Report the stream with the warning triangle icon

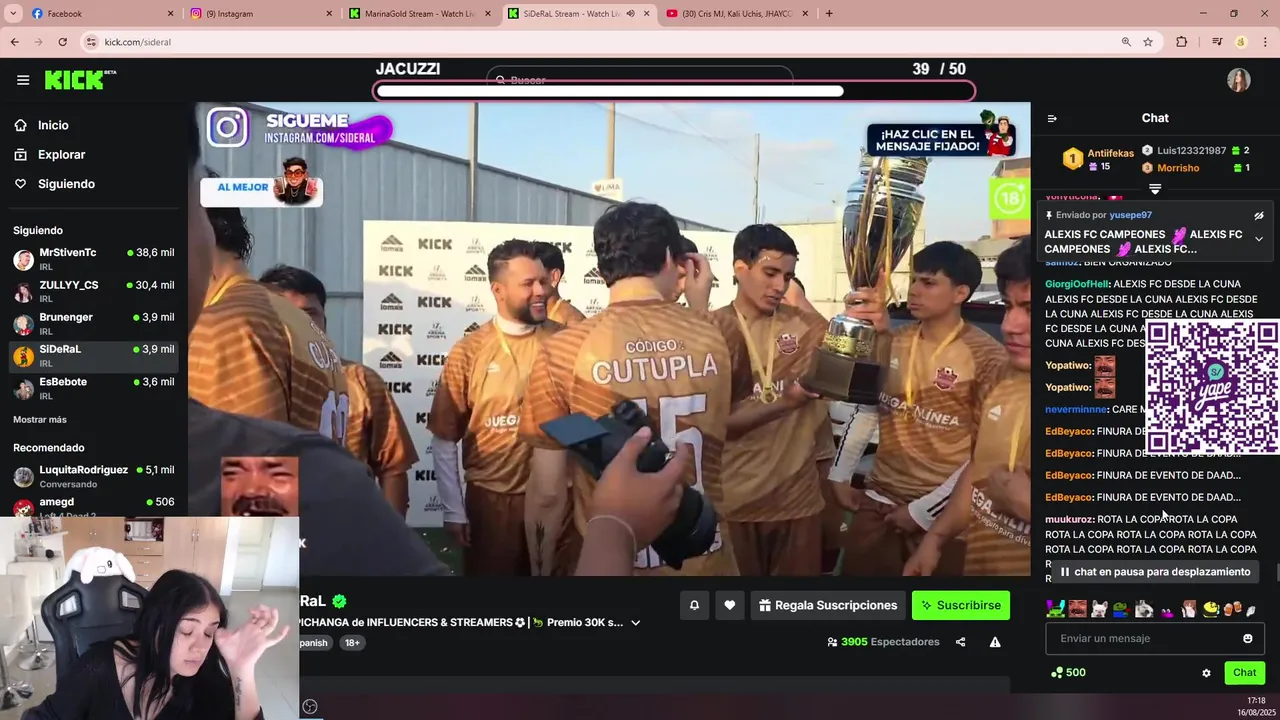995,642
